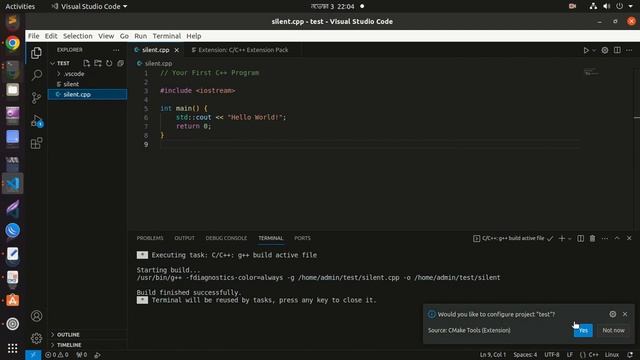Add a new terminal with plus icon
Viewport: 640px width, 360px height.
point(562,238)
